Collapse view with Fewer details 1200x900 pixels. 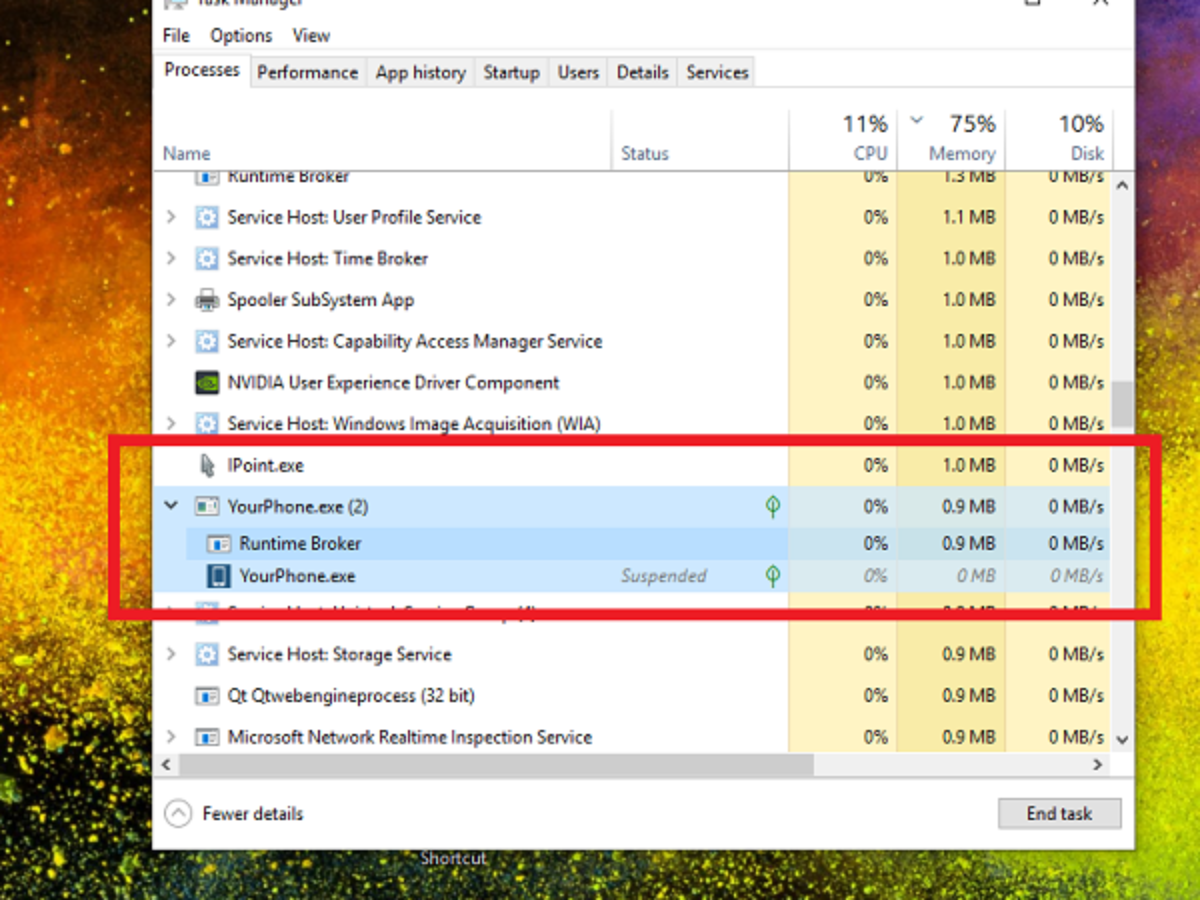pyautogui.click(x=252, y=813)
